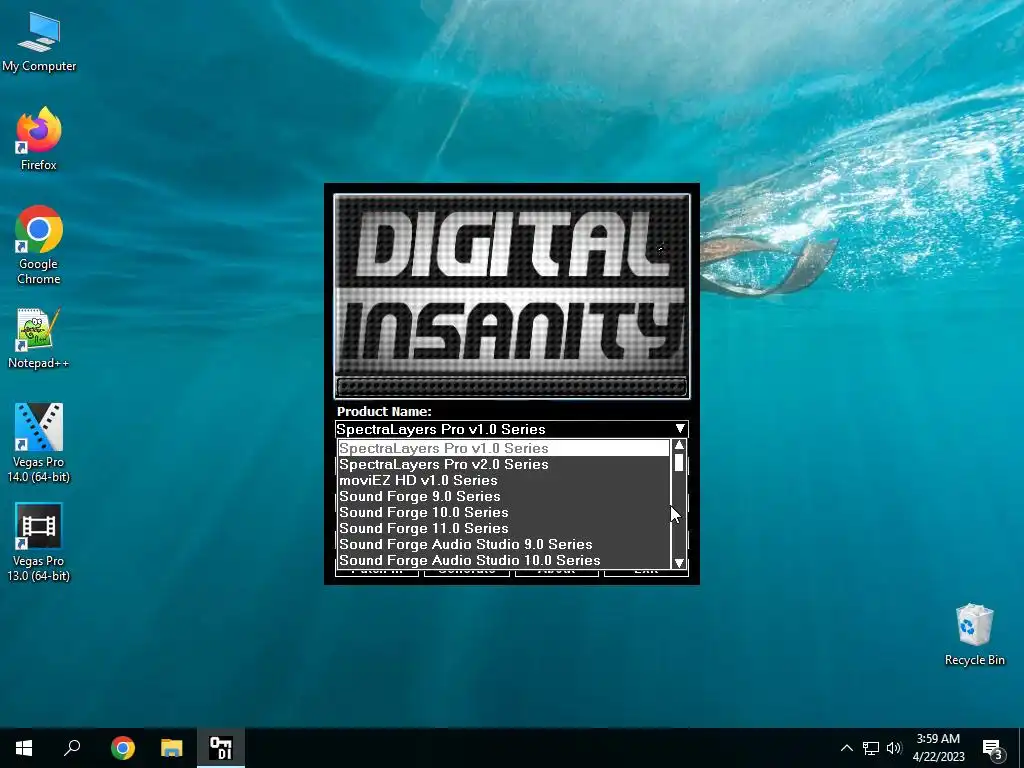The image size is (1024, 768).
Task: Open the Windows Start menu
Action: (24, 748)
